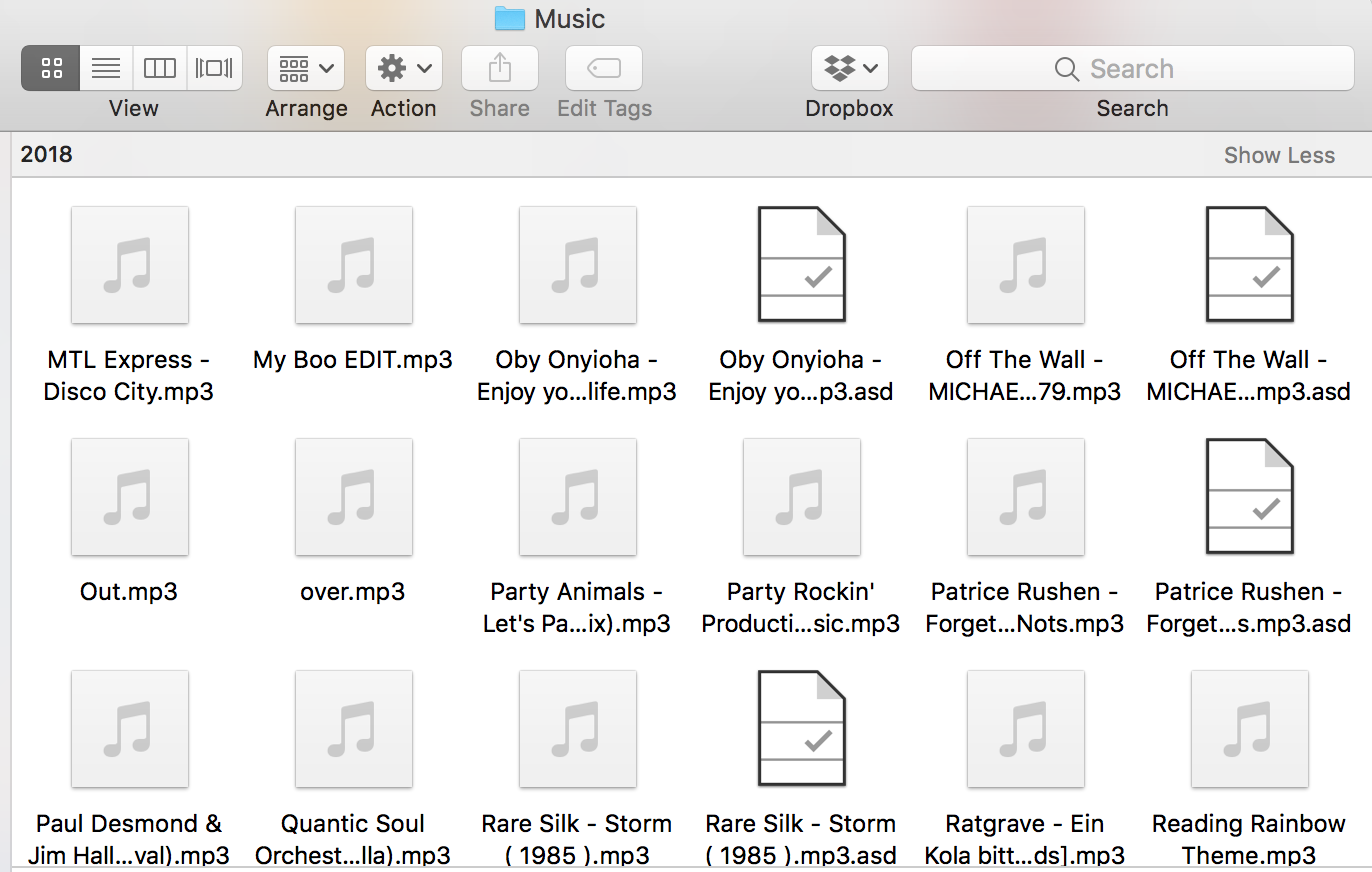
Task: Click the Share toolbar button
Action: coord(500,68)
